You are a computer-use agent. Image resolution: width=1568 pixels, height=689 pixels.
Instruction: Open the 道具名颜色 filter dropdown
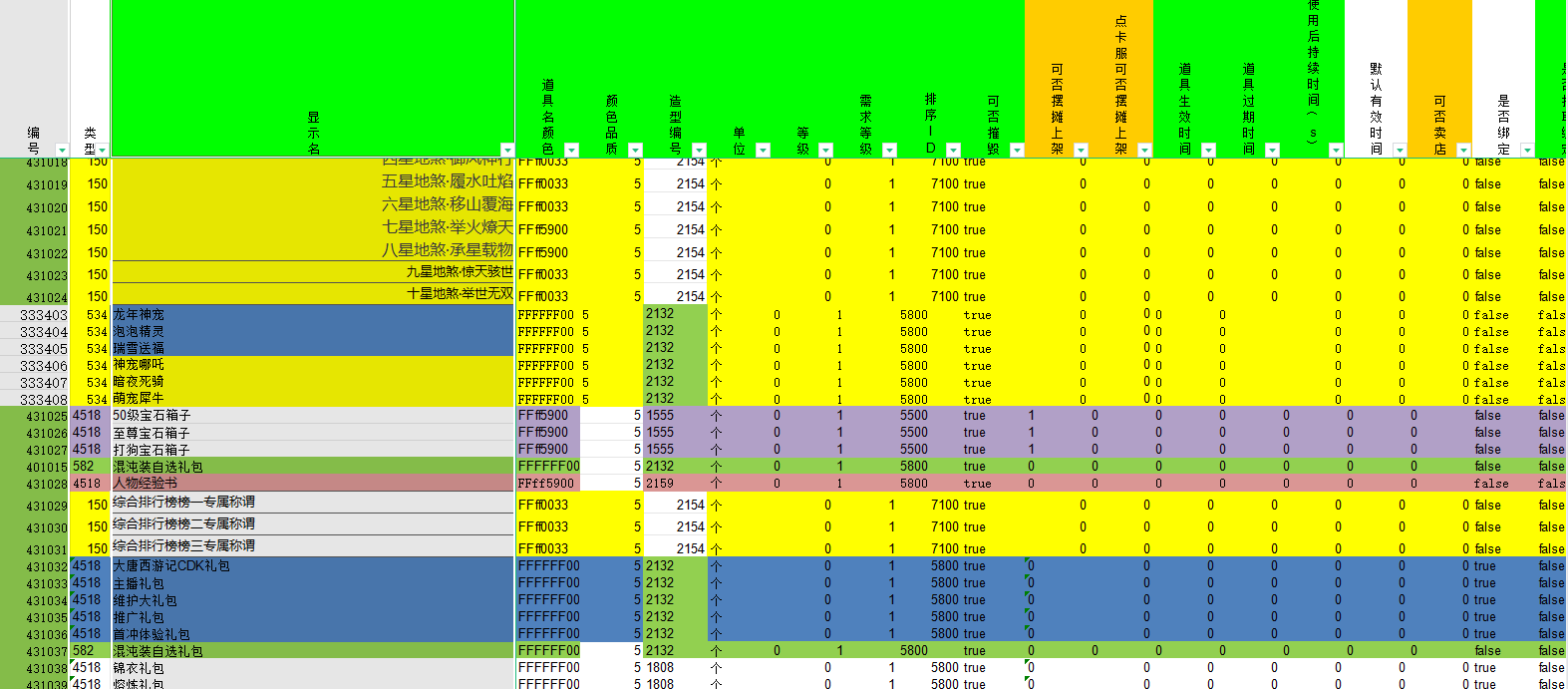[x=571, y=151]
